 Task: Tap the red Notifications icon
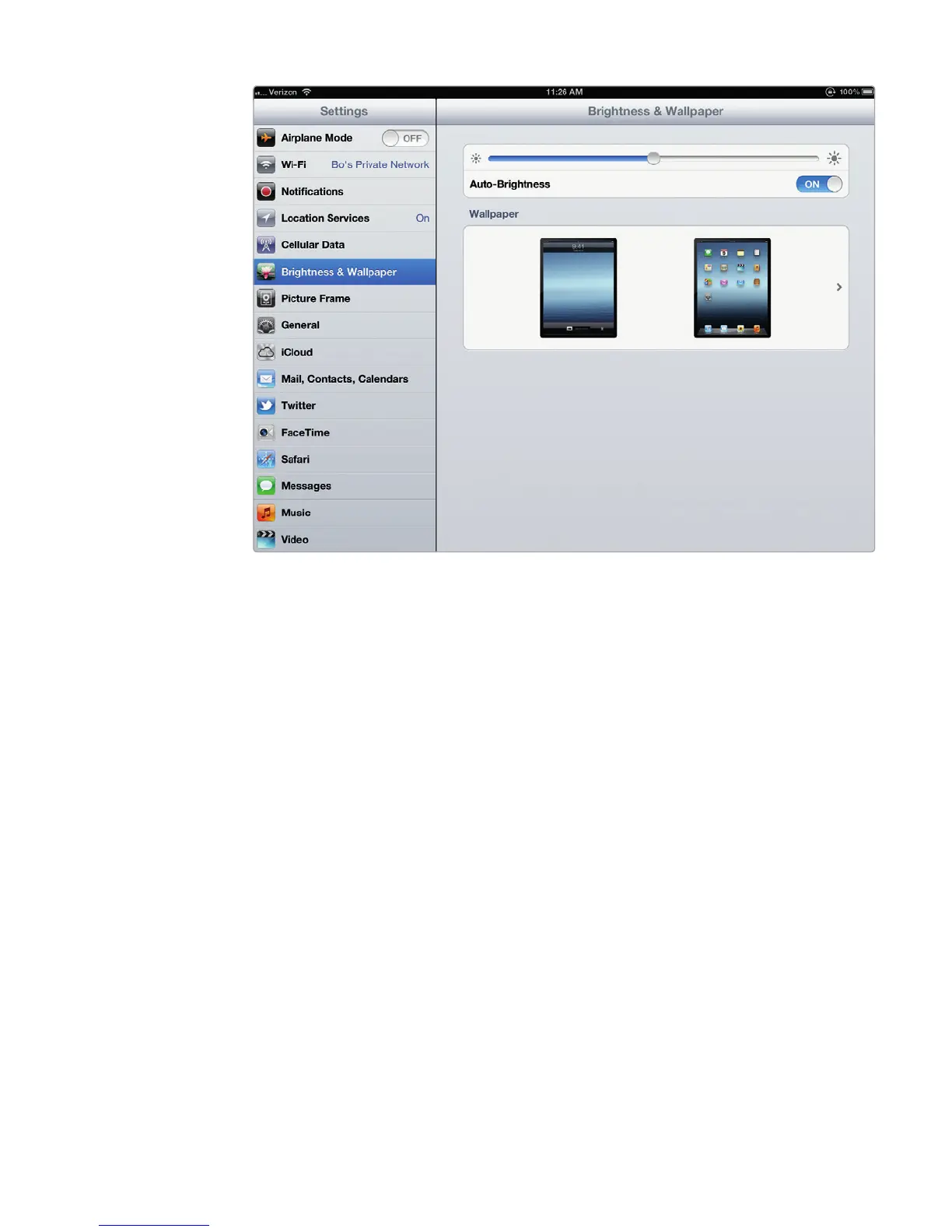tap(266, 191)
